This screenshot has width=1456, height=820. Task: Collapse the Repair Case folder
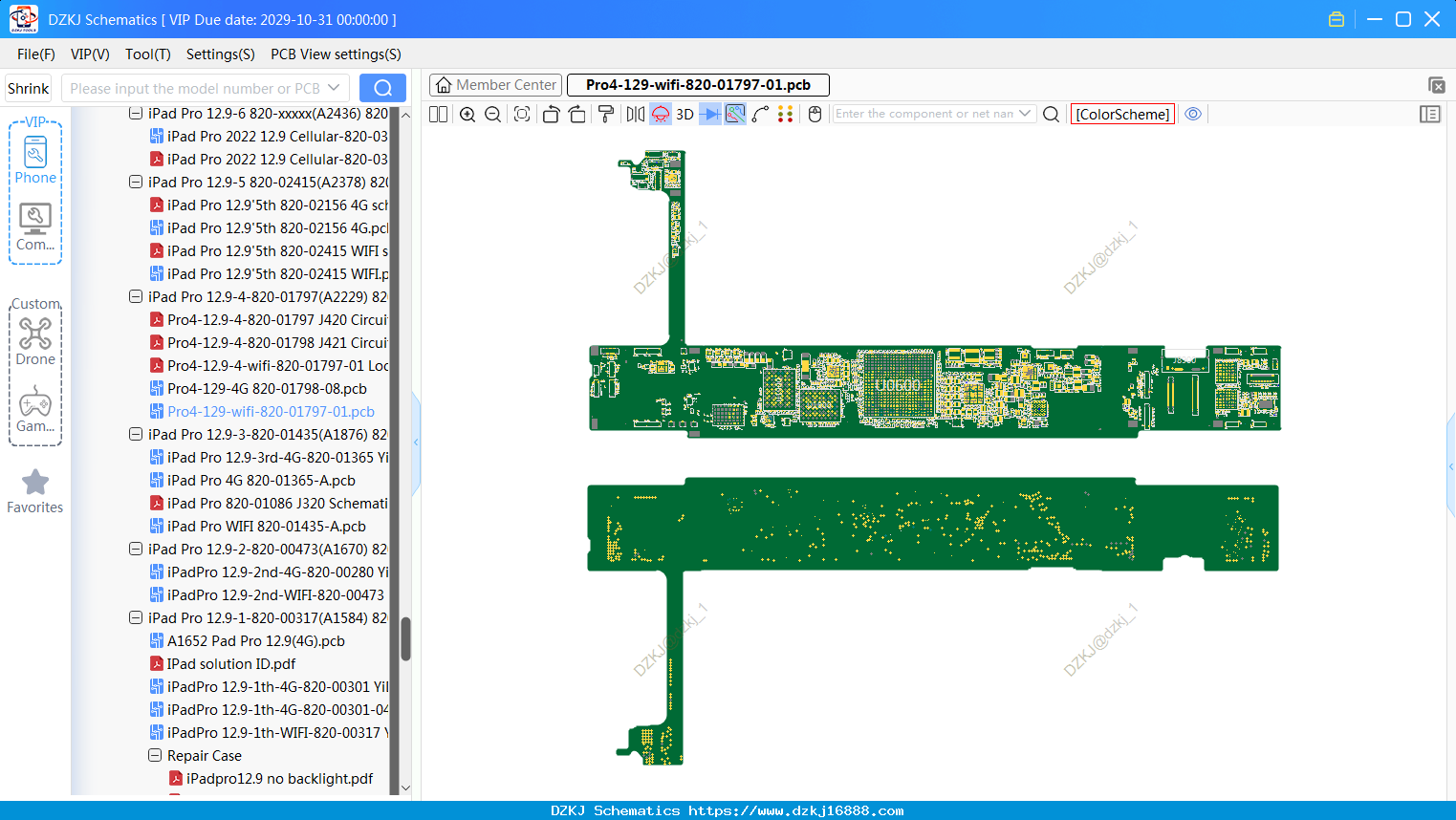tap(155, 756)
